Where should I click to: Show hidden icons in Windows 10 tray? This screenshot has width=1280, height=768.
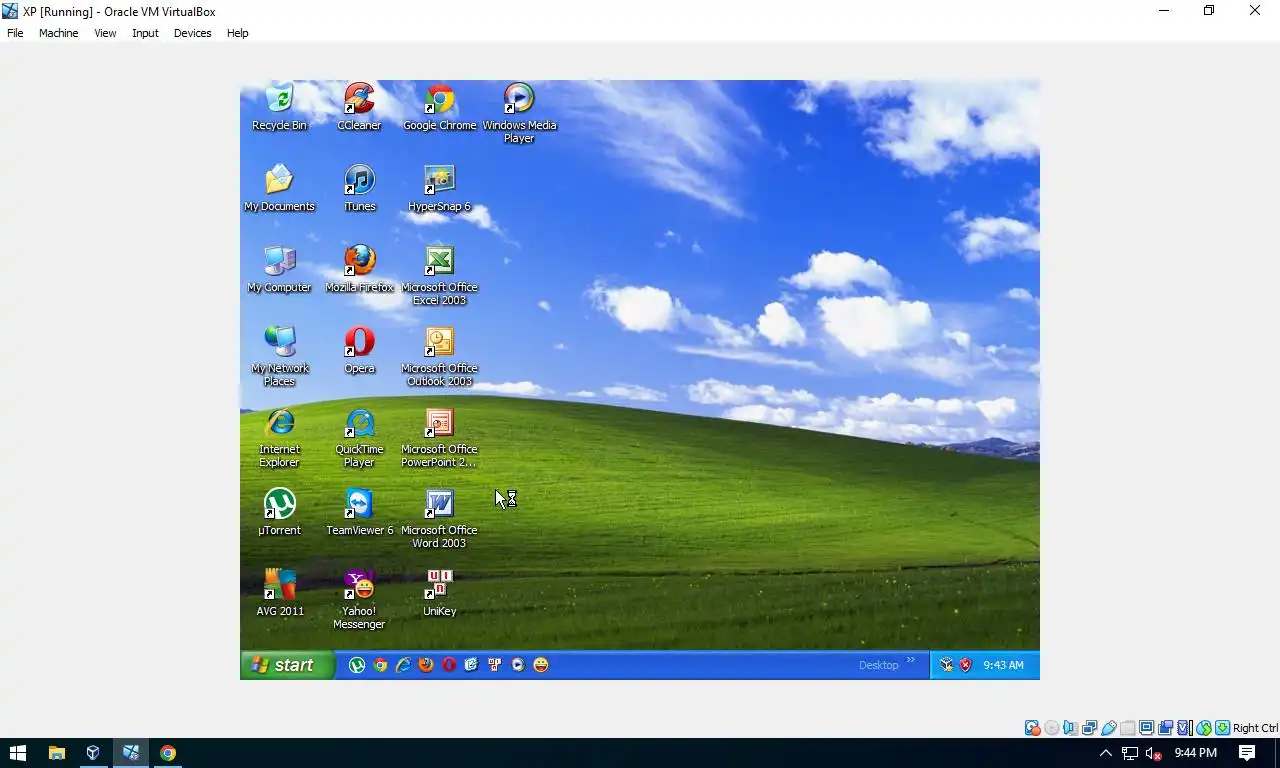point(1105,753)
